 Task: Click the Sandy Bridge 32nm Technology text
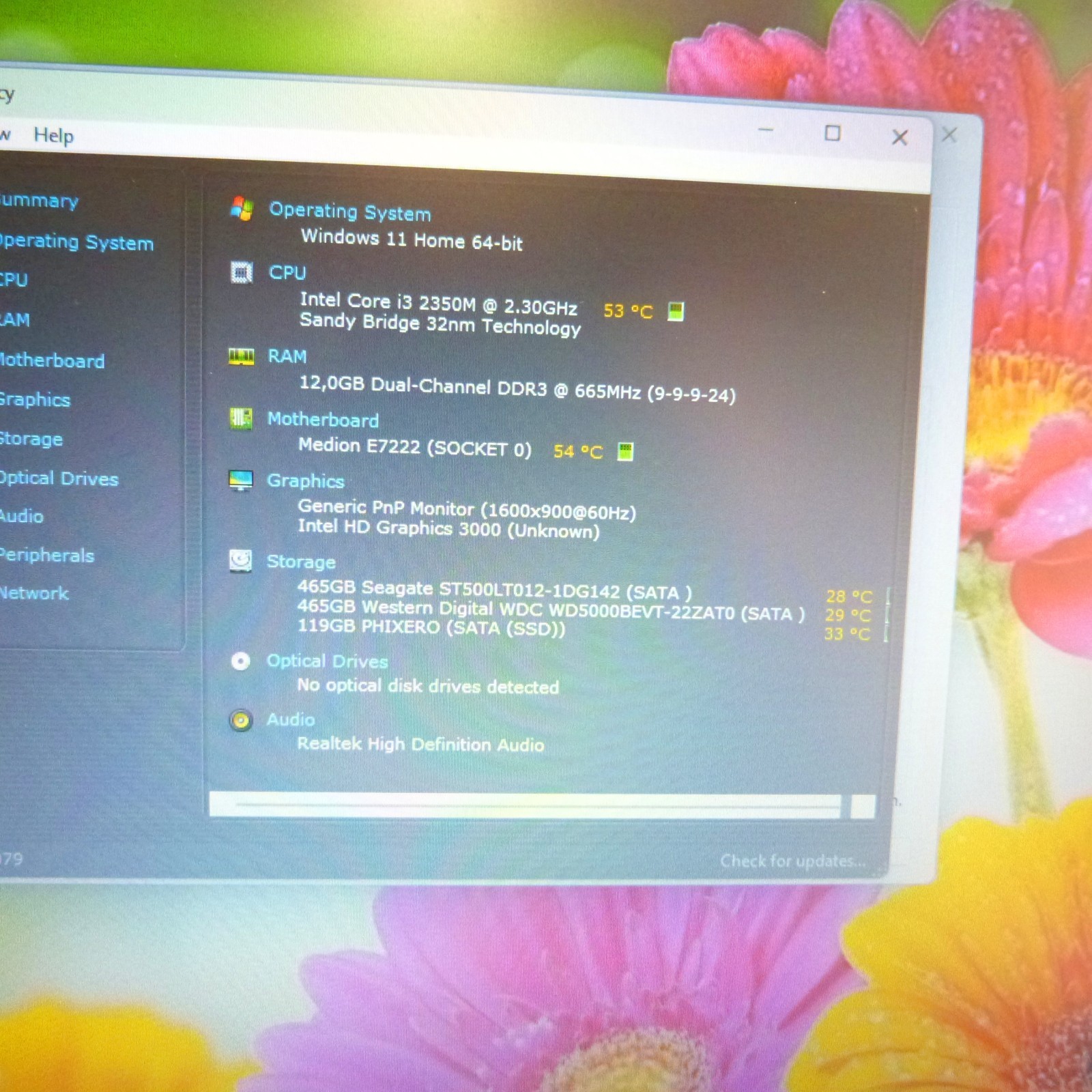440,324
